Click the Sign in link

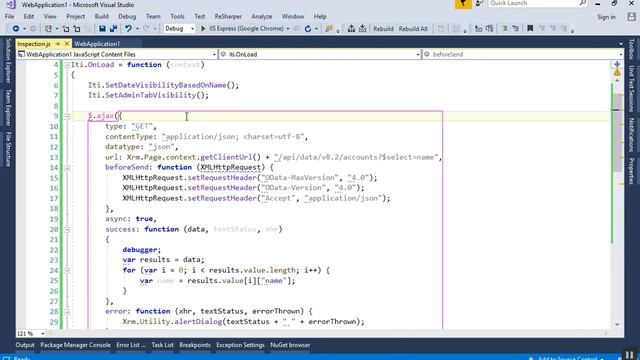(x=606, y=17)
